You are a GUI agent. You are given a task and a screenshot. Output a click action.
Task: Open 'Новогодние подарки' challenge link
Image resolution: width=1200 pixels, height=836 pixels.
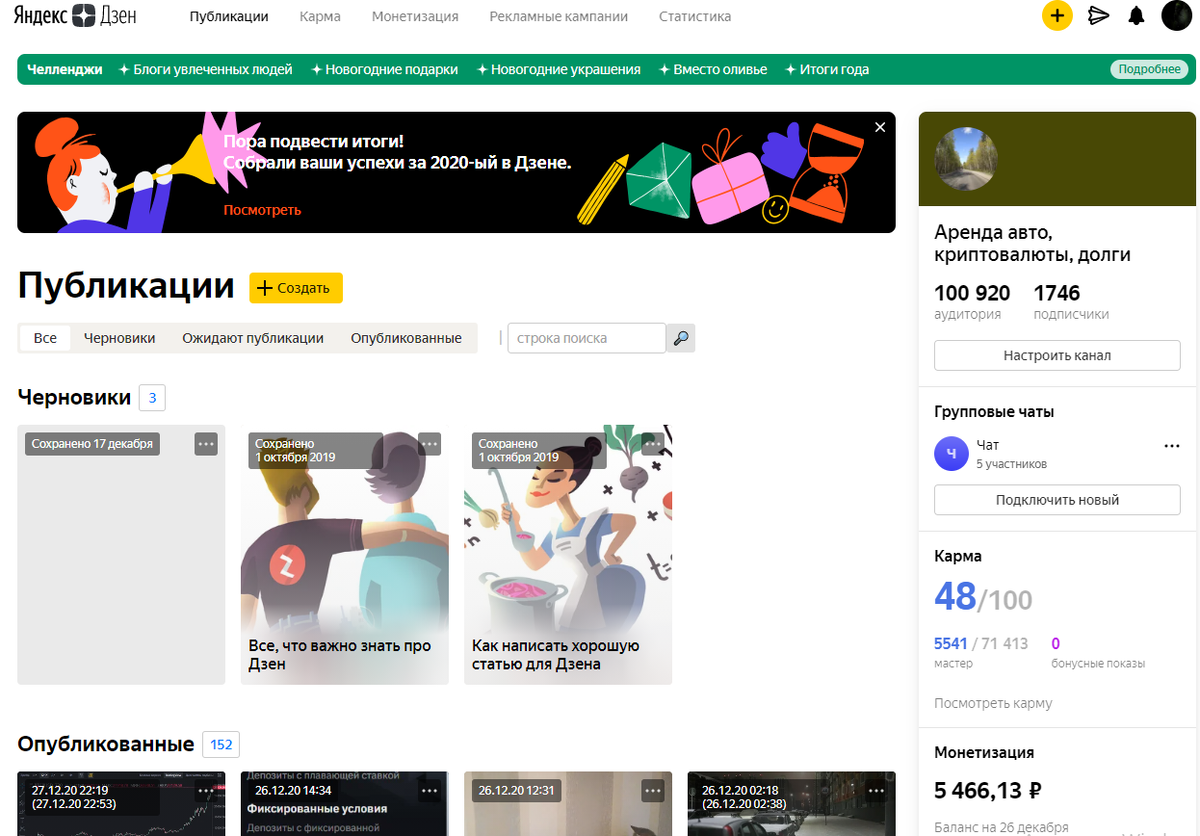384,70
